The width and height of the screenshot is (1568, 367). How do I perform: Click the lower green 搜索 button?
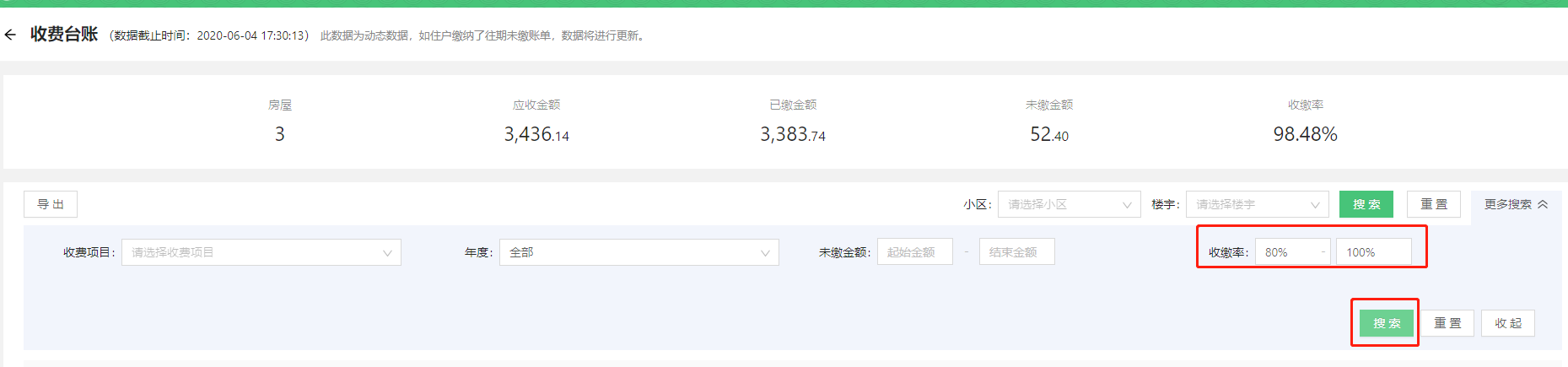[x=1387, y=323]
